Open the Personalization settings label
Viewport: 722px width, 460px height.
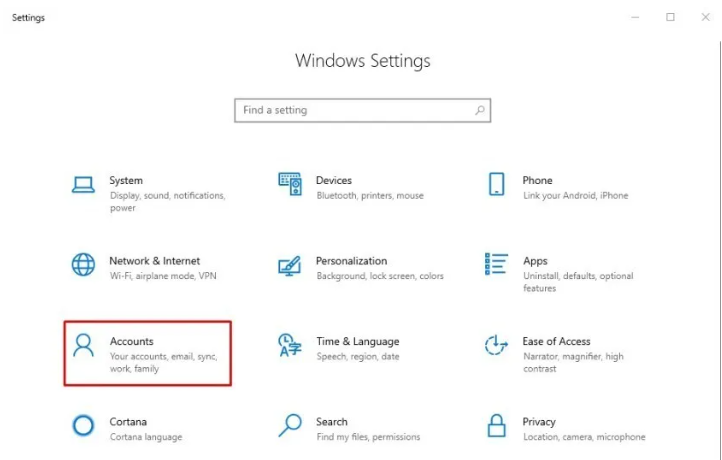351,261
